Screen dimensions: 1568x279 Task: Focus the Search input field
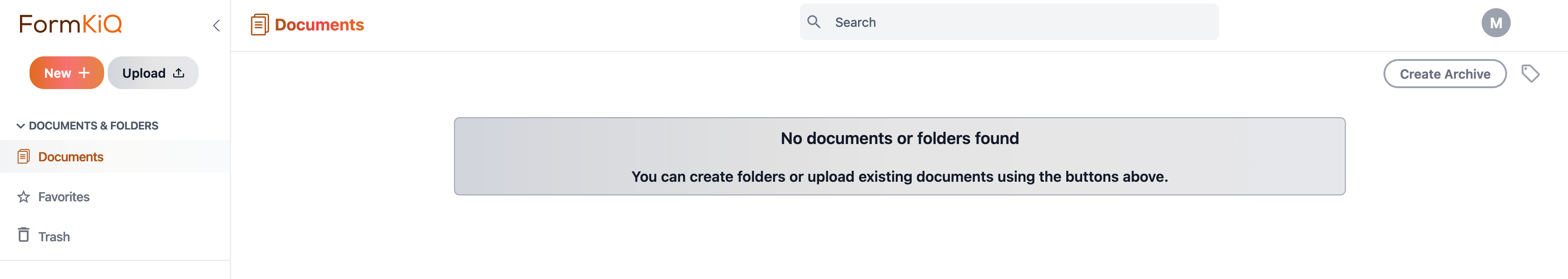pos(1009,22)
